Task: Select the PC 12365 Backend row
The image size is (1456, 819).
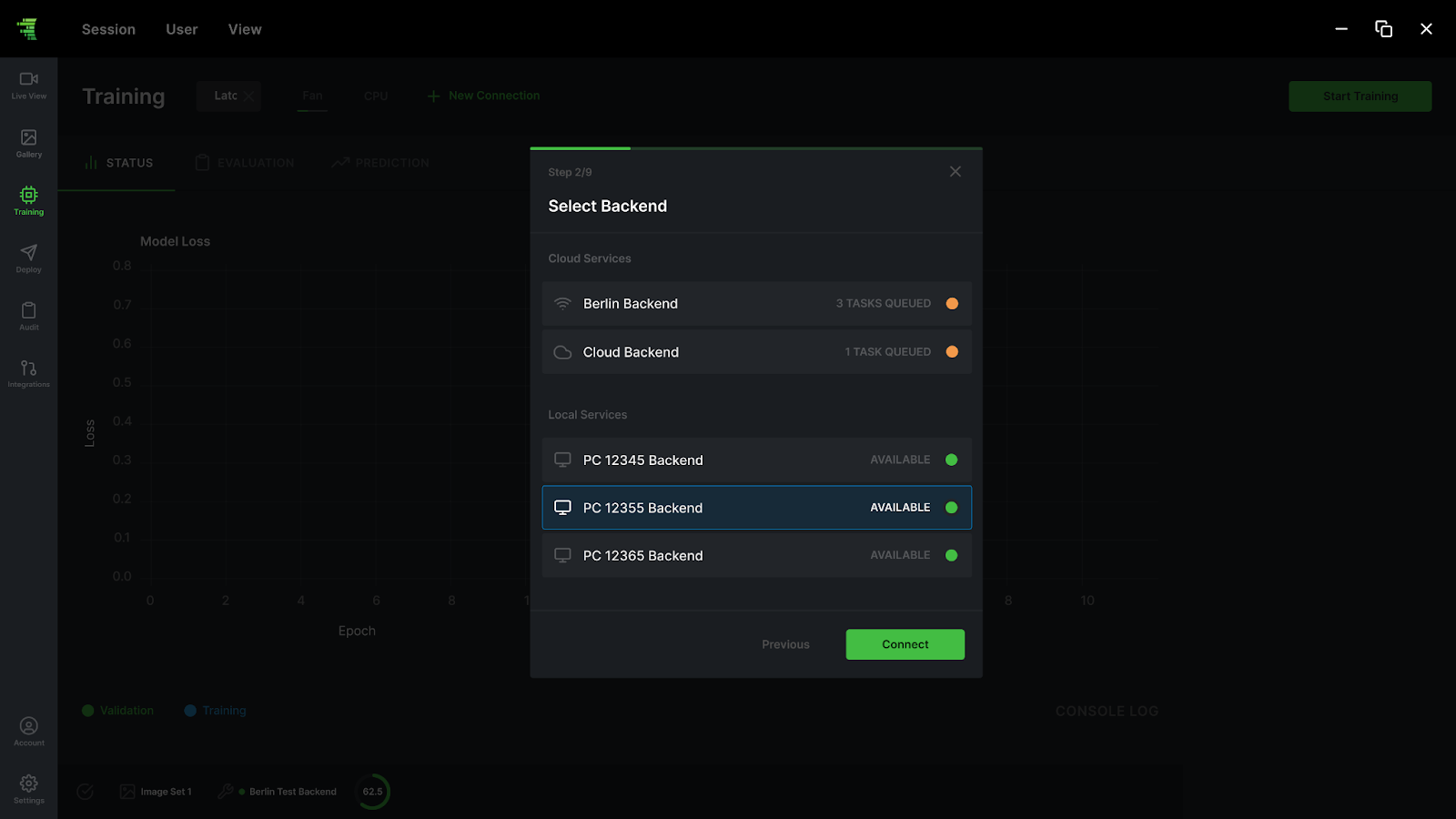Action: tap(757, 555)
